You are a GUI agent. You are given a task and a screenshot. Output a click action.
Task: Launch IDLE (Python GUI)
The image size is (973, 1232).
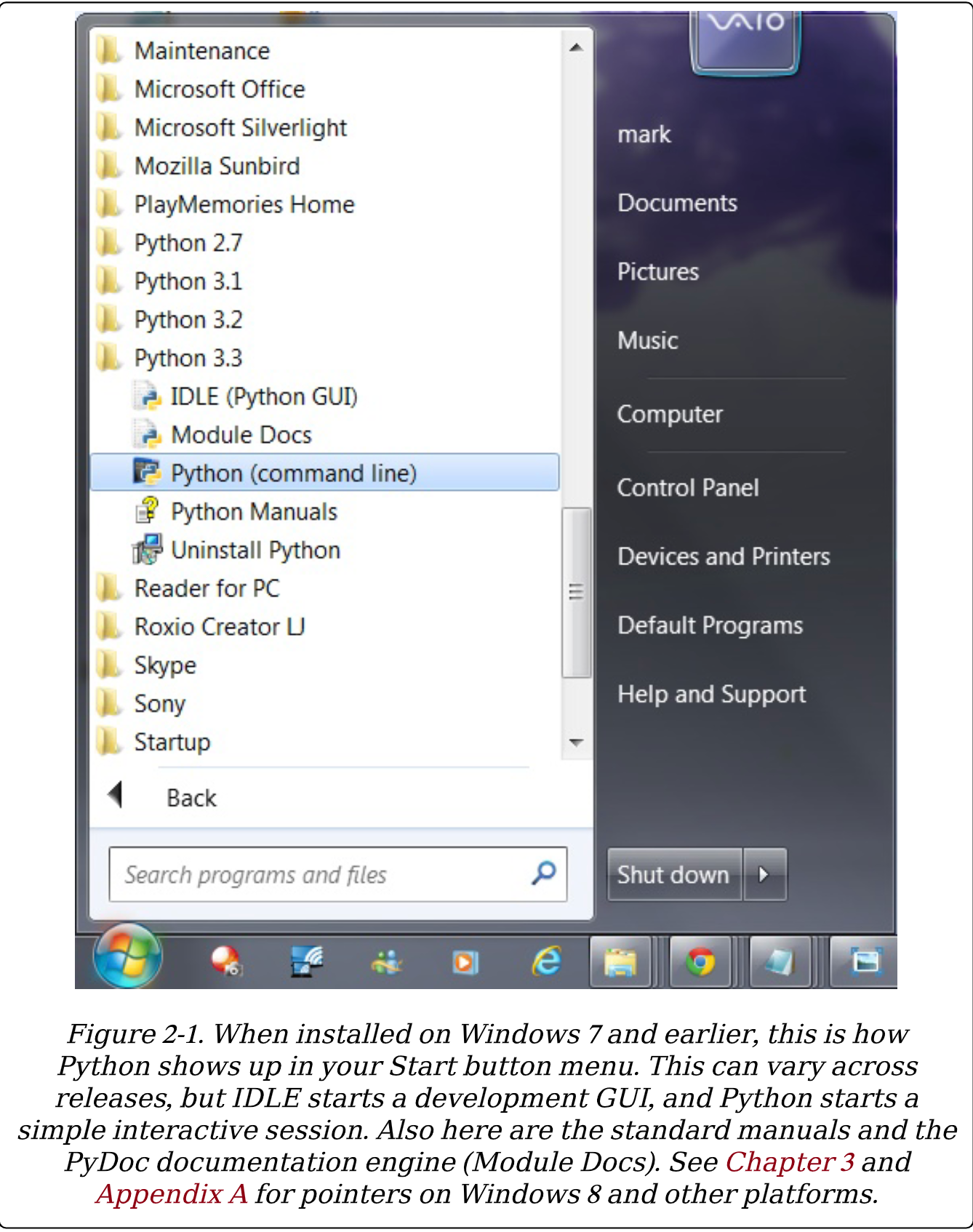[x=263, y=396]
